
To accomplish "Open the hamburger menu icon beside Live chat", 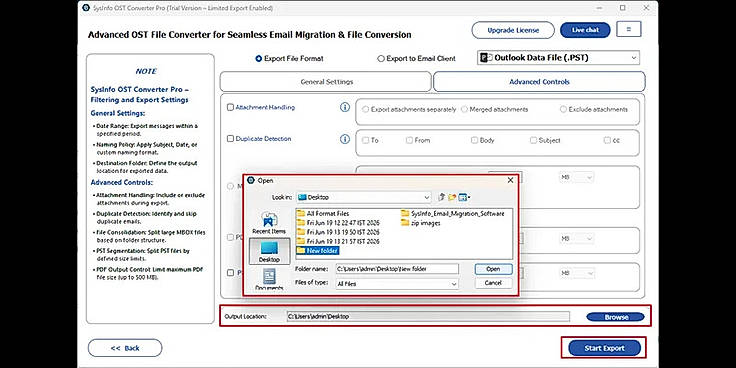I will tap(629, 30).
